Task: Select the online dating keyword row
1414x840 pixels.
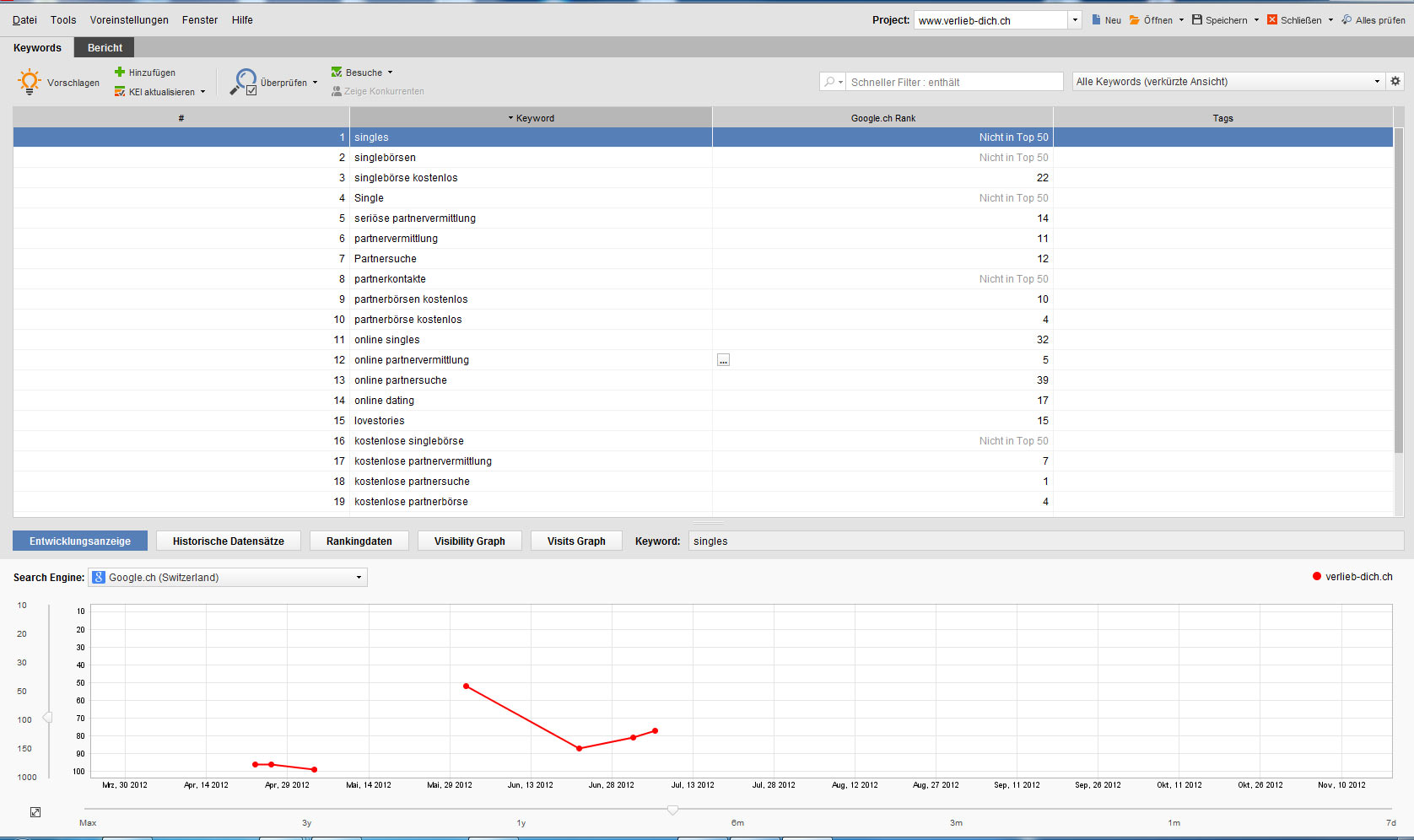Action: 703,401
